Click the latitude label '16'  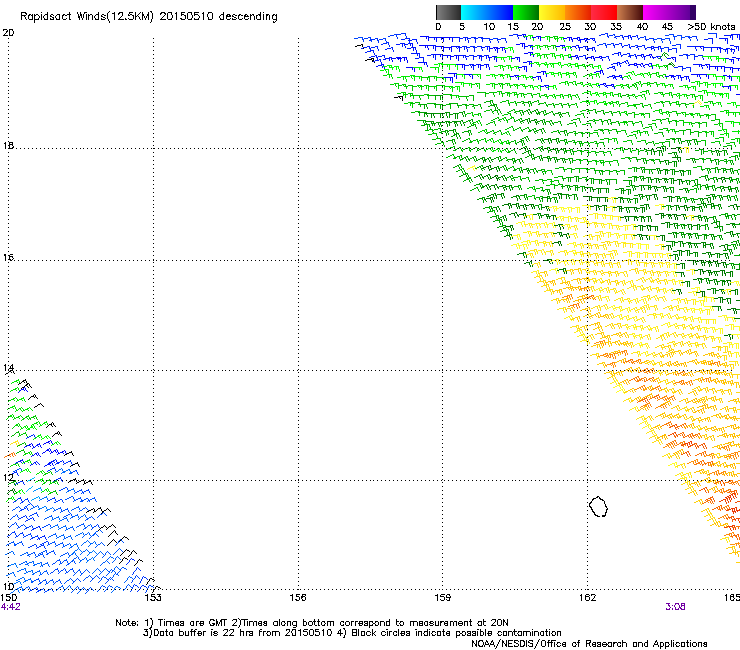coord(8,257)
